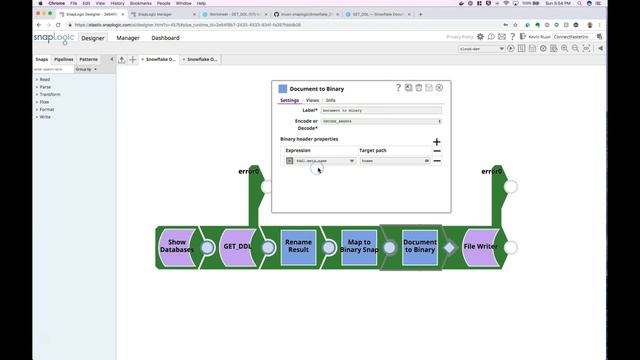Open the SnapLogic help question mark
Image resolution: width=640 pixels, height=360 pixels.
click(513, 37)
